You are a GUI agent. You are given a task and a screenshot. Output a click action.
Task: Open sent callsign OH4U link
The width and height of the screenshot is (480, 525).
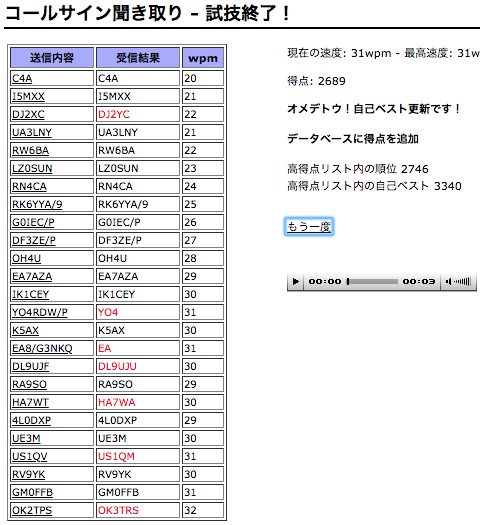(26, 258)
